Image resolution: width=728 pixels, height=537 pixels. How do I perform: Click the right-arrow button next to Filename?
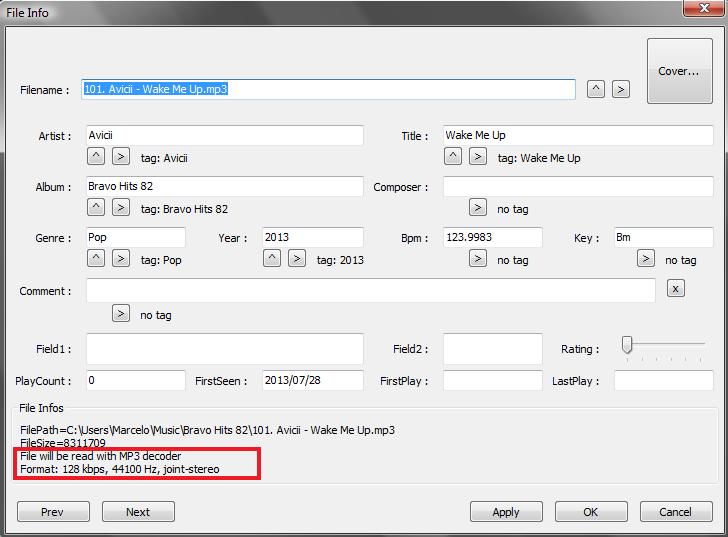tap(621, 89)
